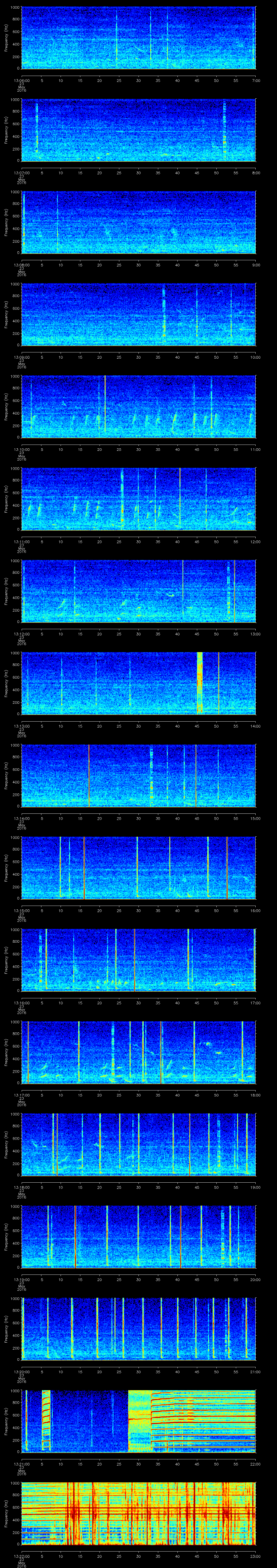The image size is (277, 1568).
Task: Click the 13:15:00 start time label
Action: [x=22, y=910]
